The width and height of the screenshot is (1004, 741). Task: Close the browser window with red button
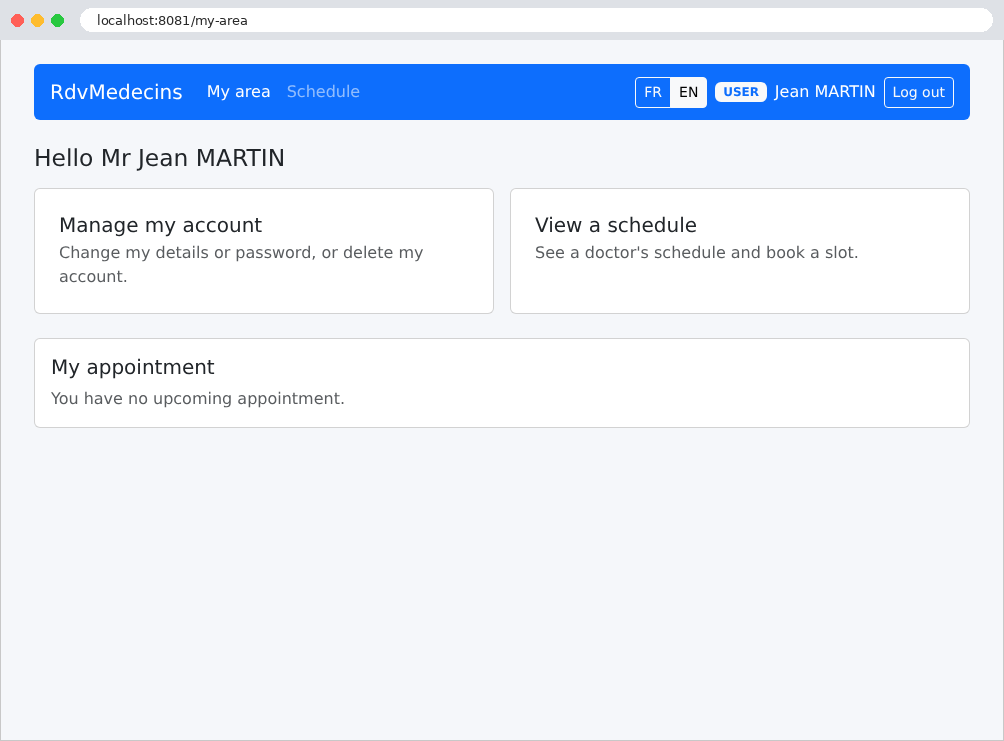click(18, 20)
